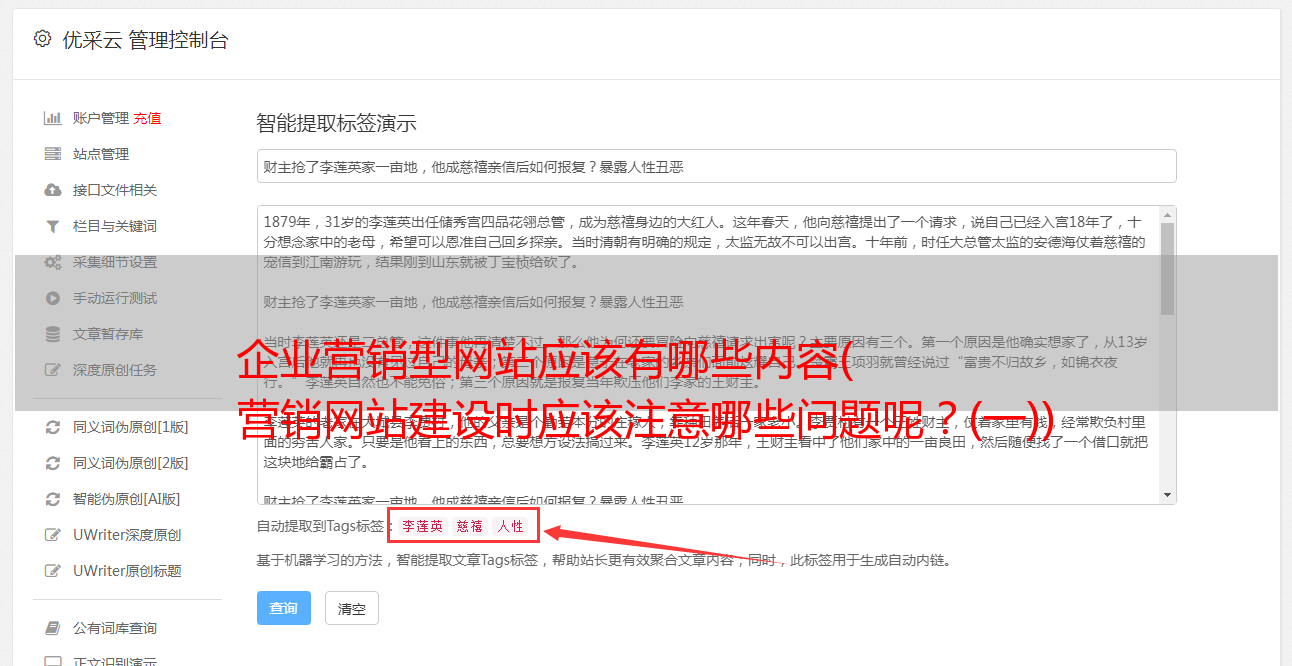Image resolution: width=1292 pixels, height=666 pixels.
Task: Click the book icon beside 公有词库查询
Action: click(x=53, y=628)
